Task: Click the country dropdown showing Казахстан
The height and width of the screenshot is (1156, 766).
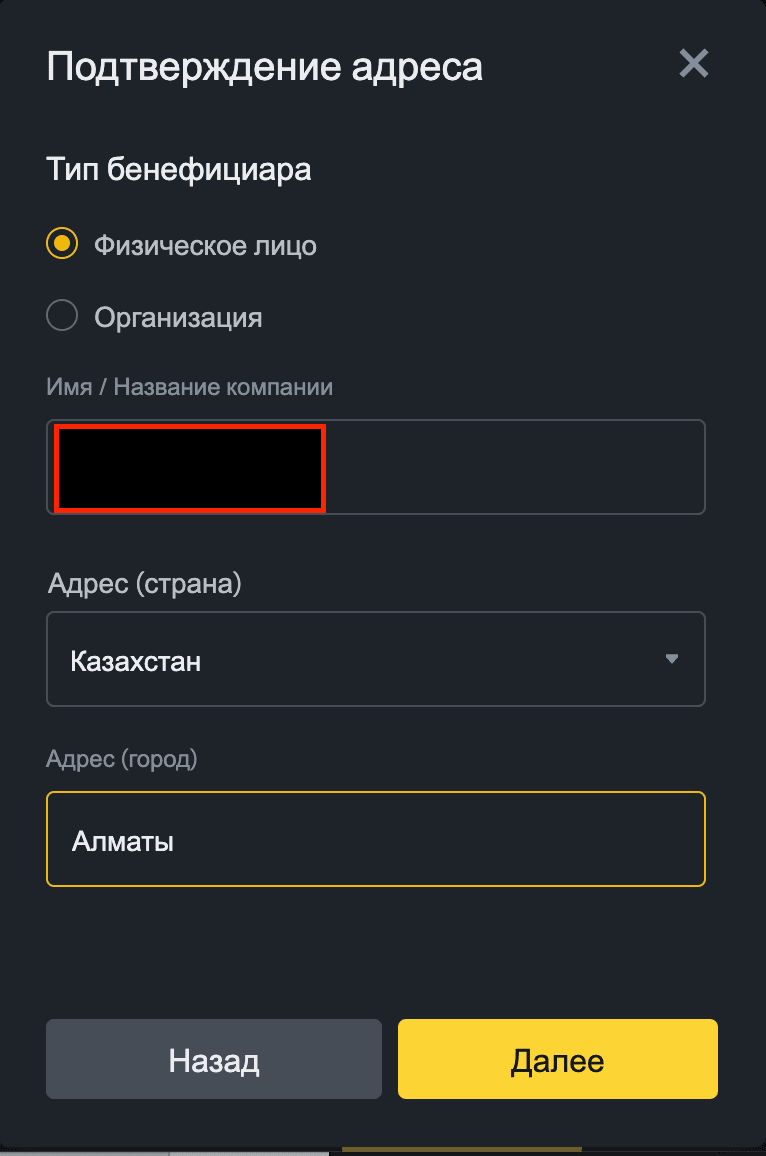Action: point(375,659)
